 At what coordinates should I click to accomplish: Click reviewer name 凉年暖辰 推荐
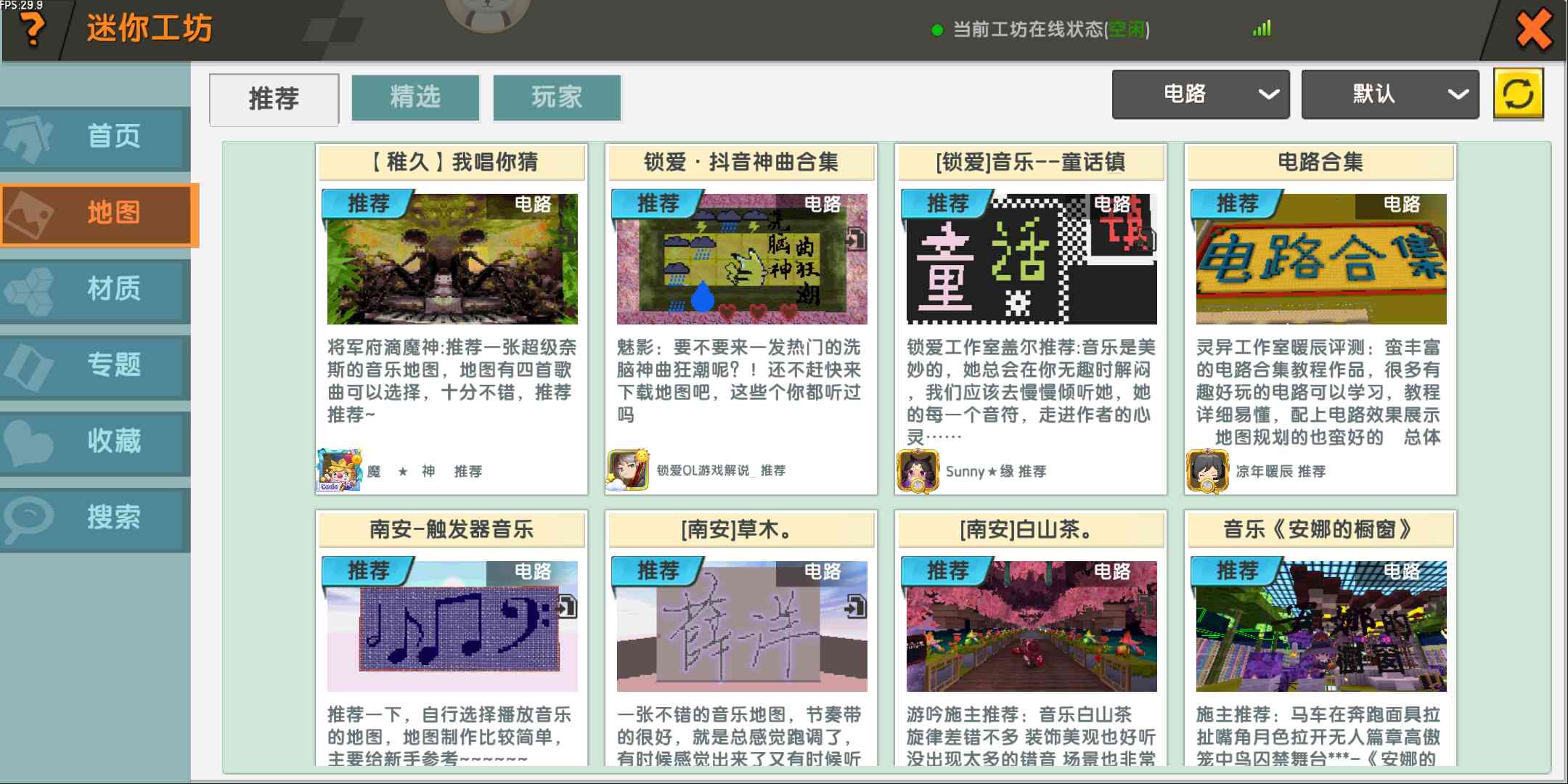pyautogui.click(x=1281, y=471)
